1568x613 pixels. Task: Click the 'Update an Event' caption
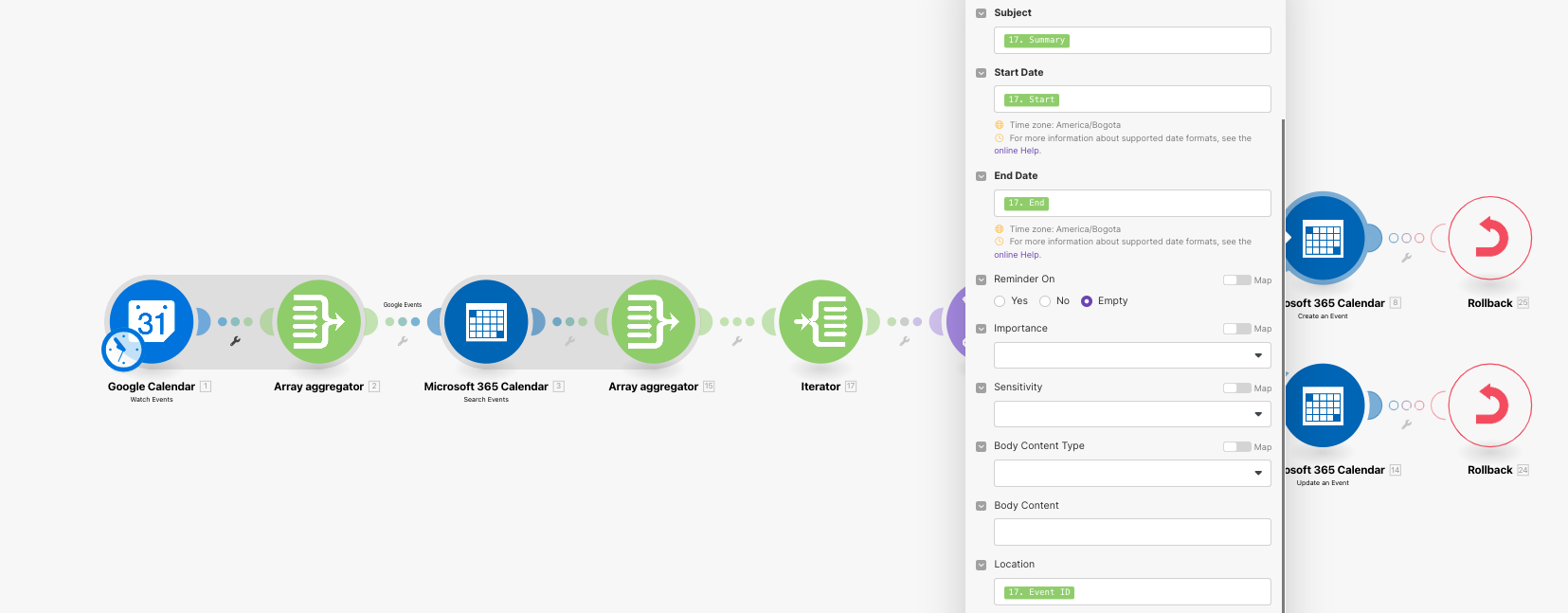pyautogui.click(x=1323, y=483)
